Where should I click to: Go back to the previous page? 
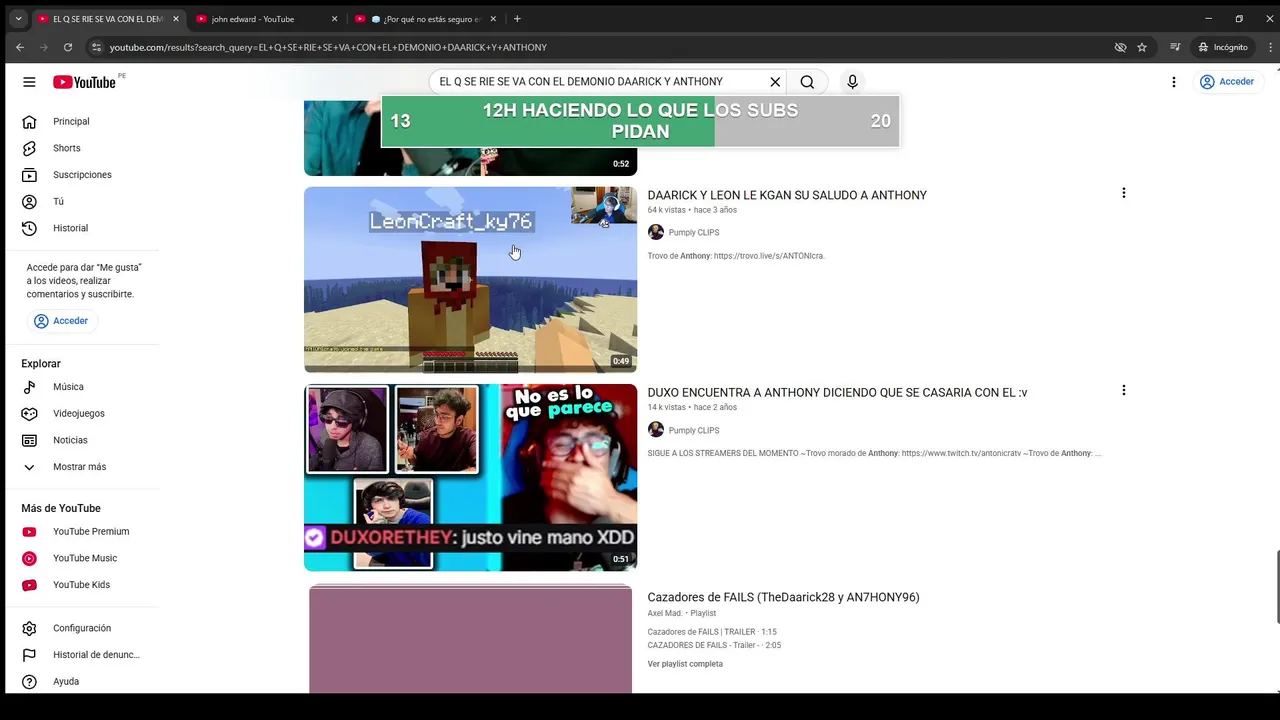click(x=19, y=47)
